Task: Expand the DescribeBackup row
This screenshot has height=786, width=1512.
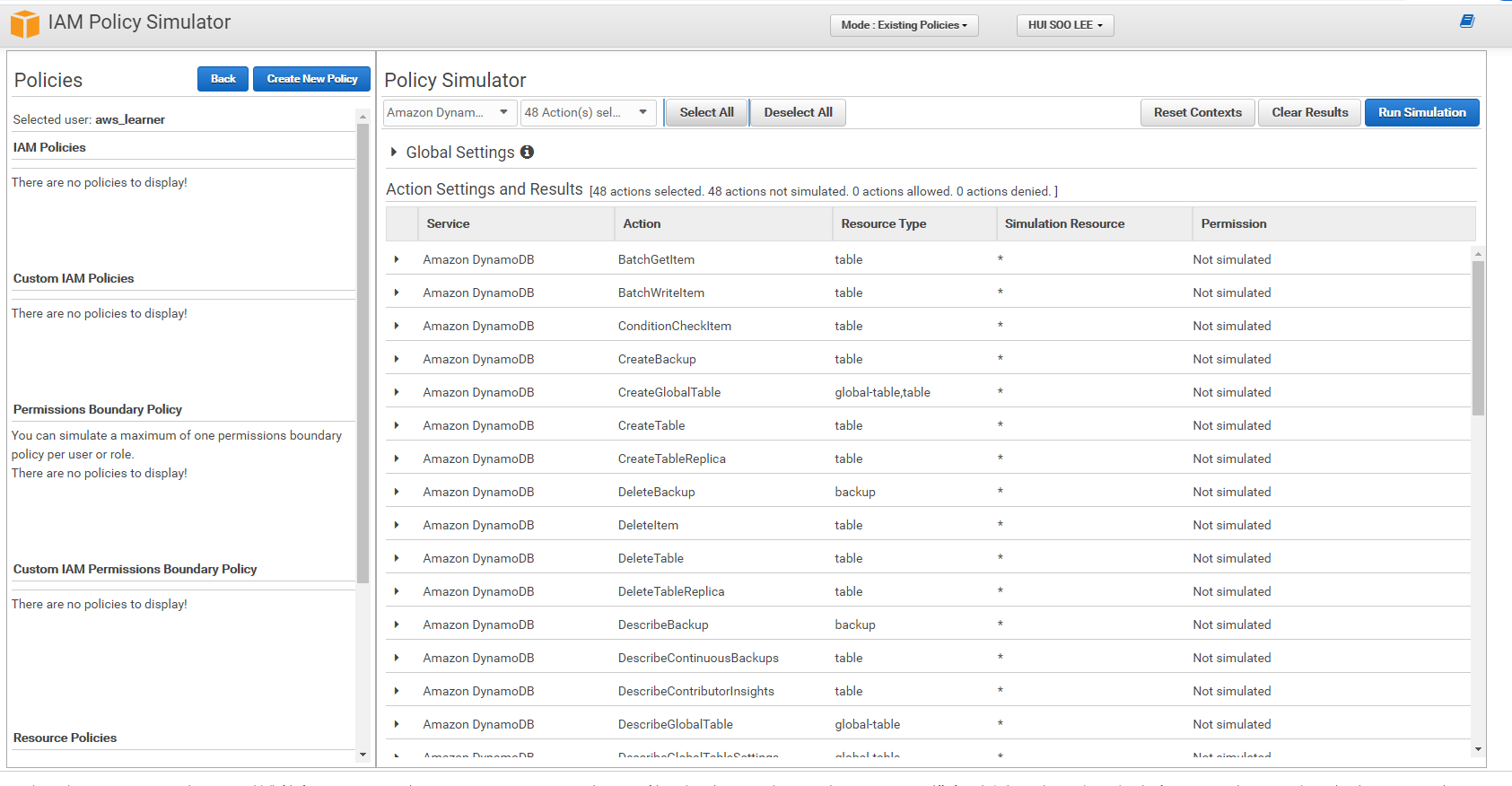Action: 397,624
